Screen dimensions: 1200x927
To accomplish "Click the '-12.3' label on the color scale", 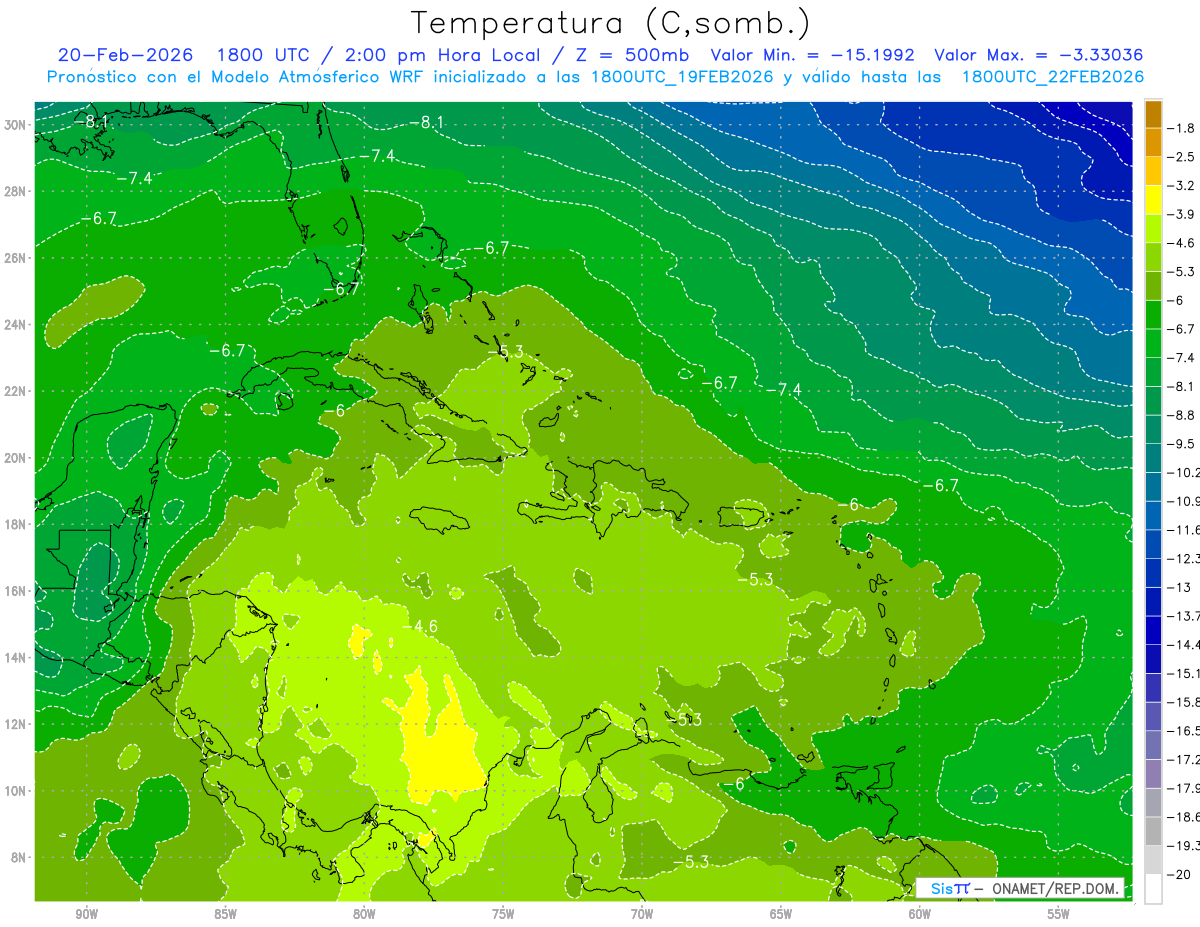I will 1183,558.
